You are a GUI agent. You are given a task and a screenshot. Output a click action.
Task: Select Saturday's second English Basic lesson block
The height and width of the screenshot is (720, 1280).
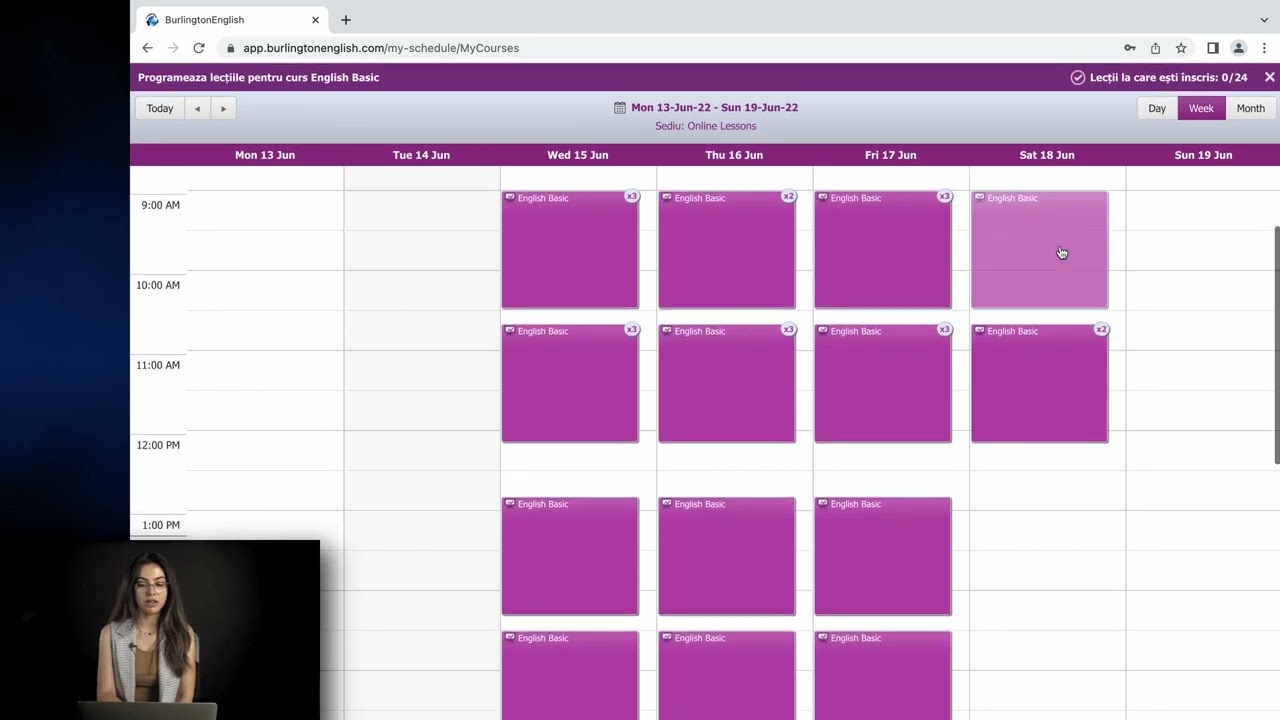click(x=1040, y=383)
